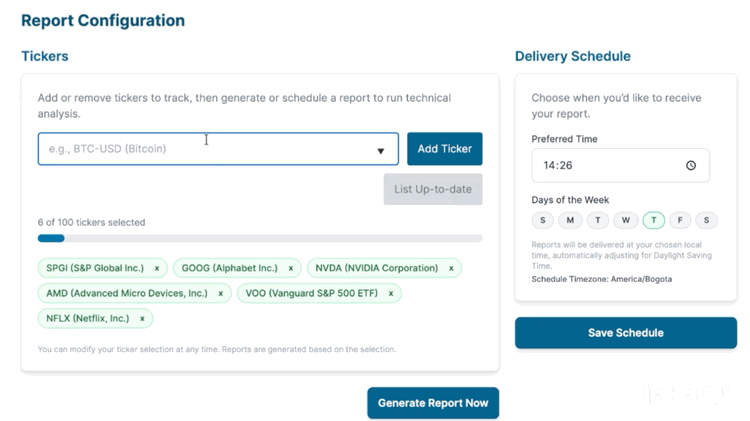The width and height of the screenshot is (750, 421).
Task: Focus the ticker search input field
Action: (200, 149)
